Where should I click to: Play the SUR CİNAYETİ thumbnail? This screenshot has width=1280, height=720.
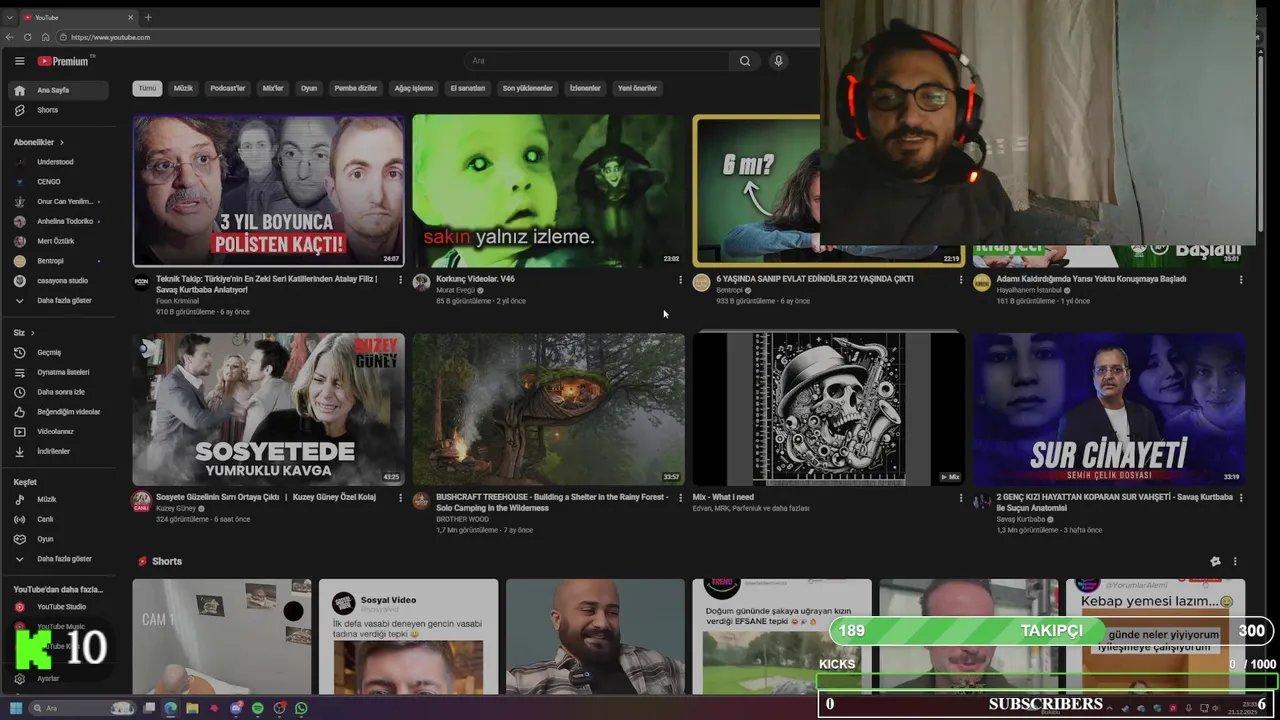click(1109, 409)
